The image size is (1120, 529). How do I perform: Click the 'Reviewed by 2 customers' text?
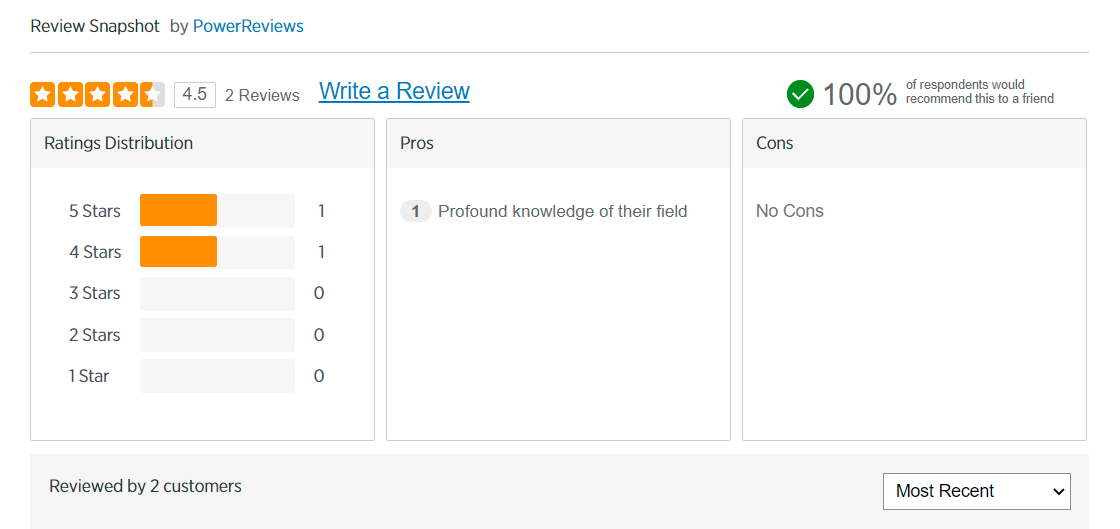point(145,486)
